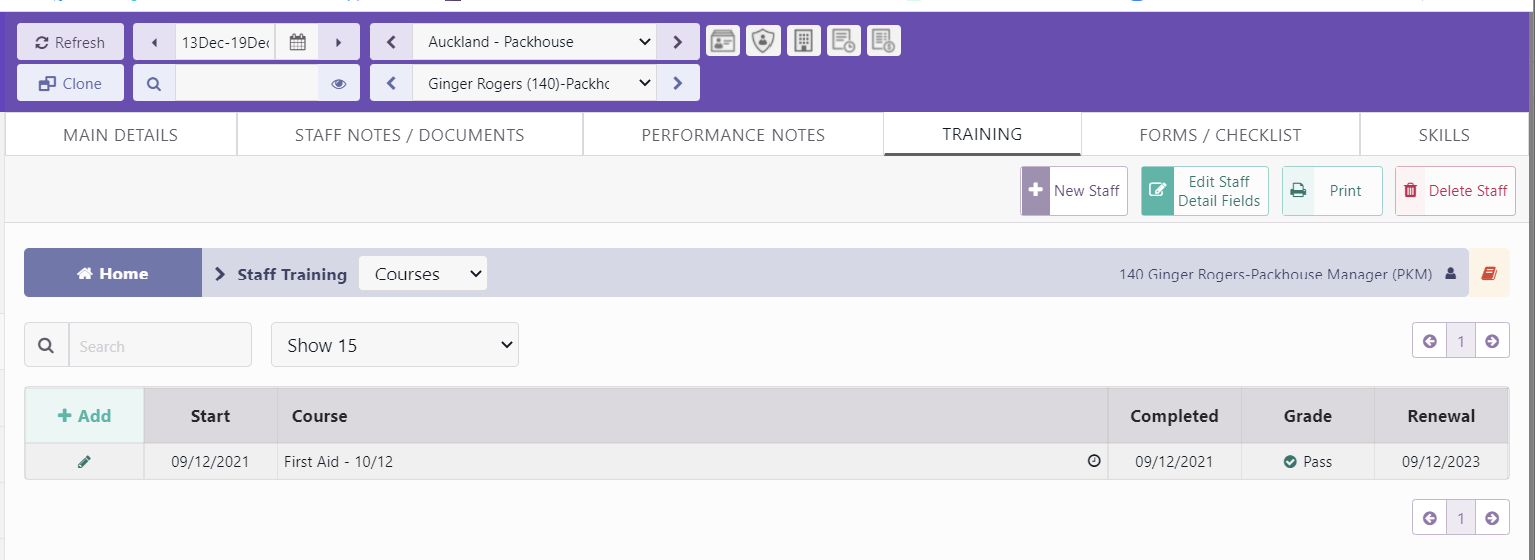This screenshot has height=560, width=1535.
Task: Open the staff ID card icon
Action: (x=723, y=41)
